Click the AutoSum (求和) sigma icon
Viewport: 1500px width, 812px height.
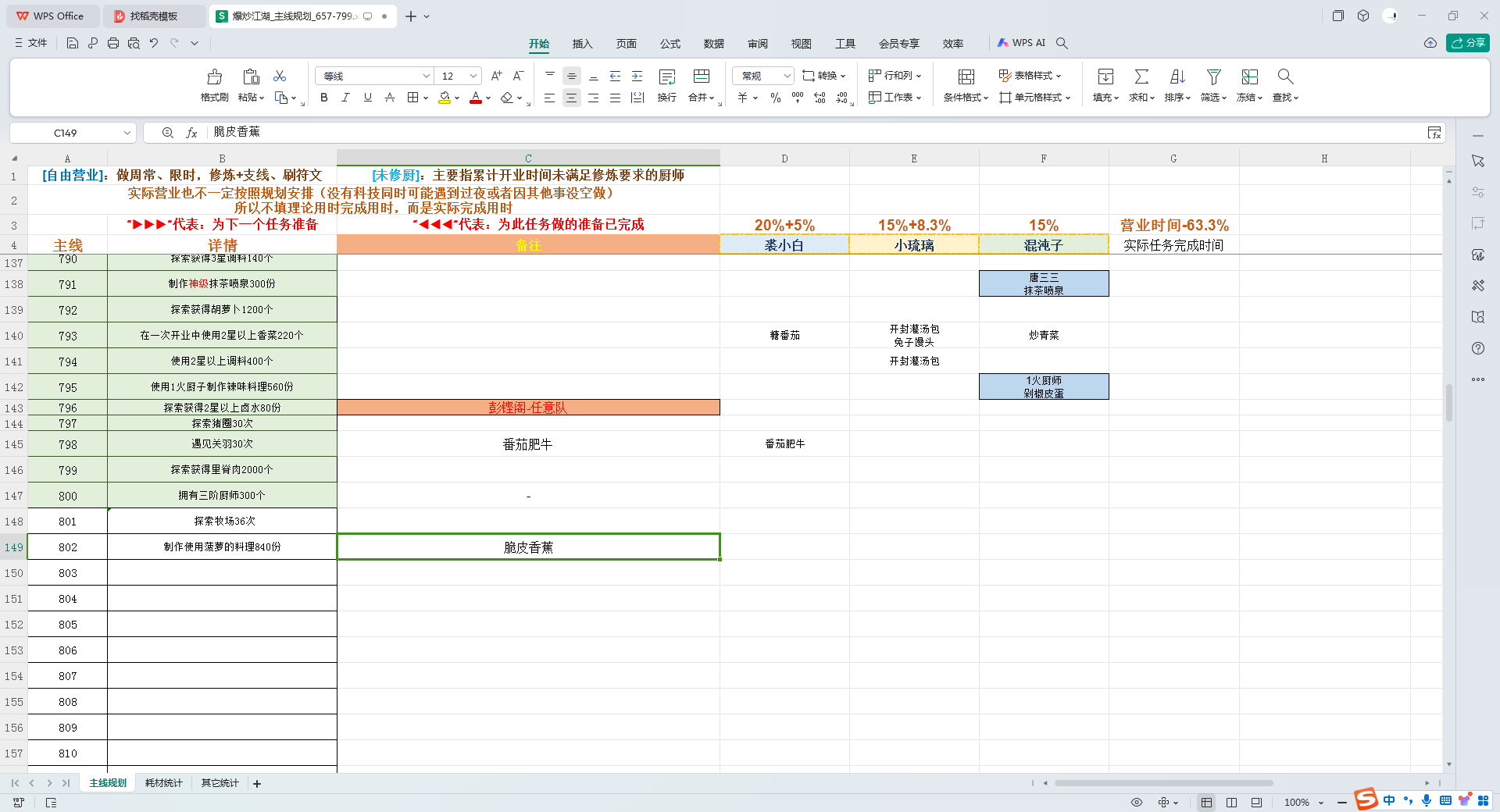[1141, 77]
